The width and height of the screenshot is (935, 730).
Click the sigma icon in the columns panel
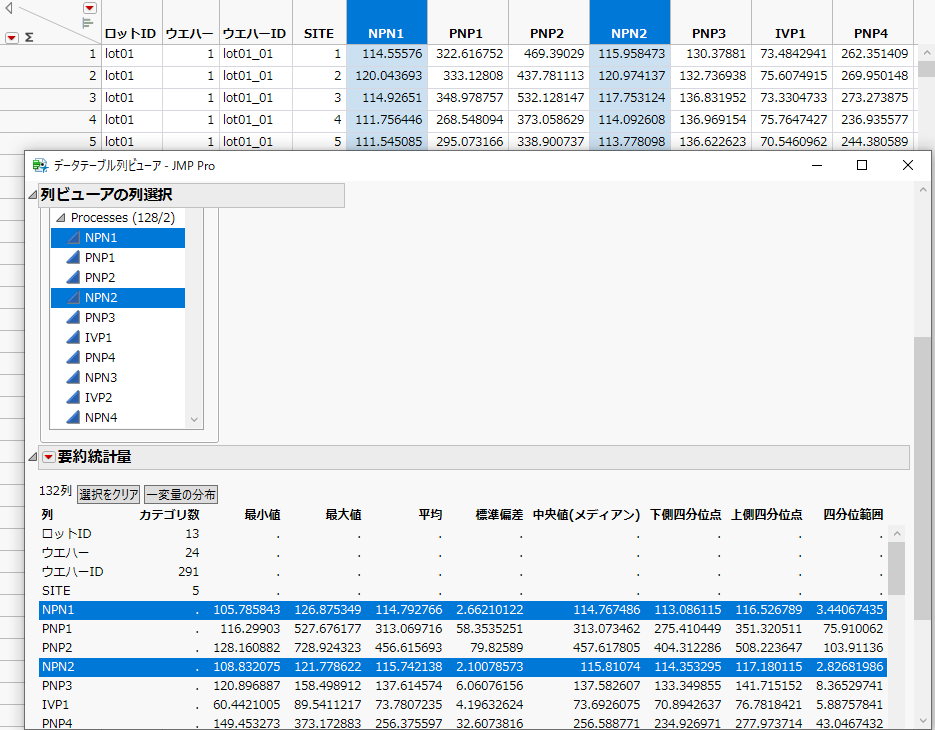[29, 37]
